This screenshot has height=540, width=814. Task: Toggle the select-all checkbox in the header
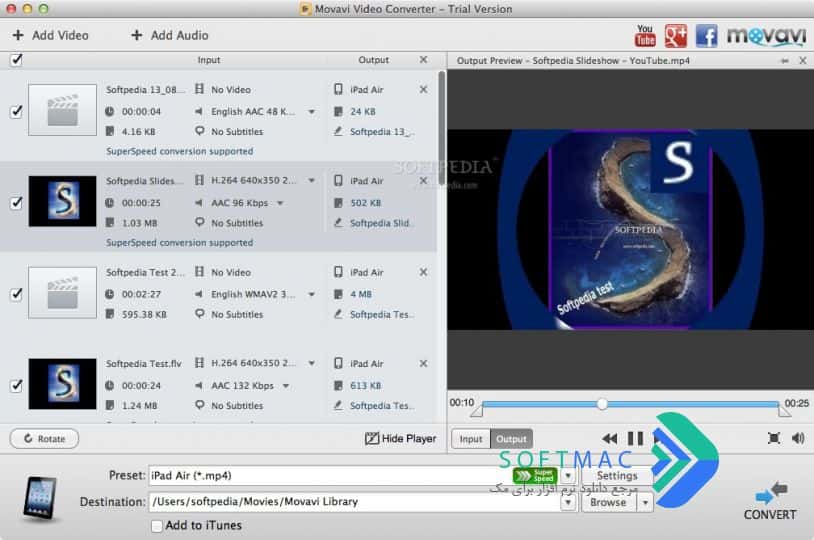16,60
